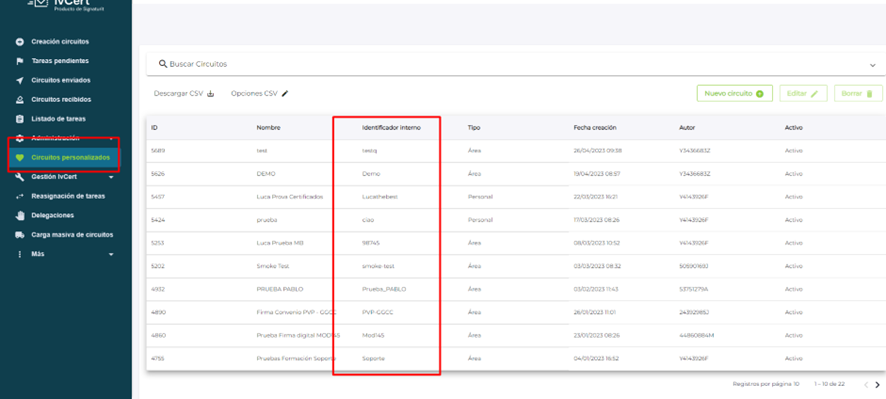Sort by ID column header
886x399 pixels.
click(x=154, y=128)
